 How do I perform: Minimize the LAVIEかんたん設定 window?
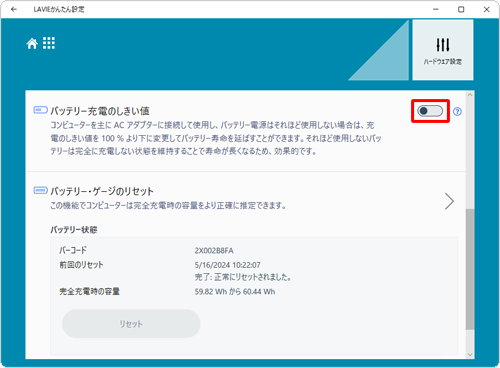coord(436,9)
